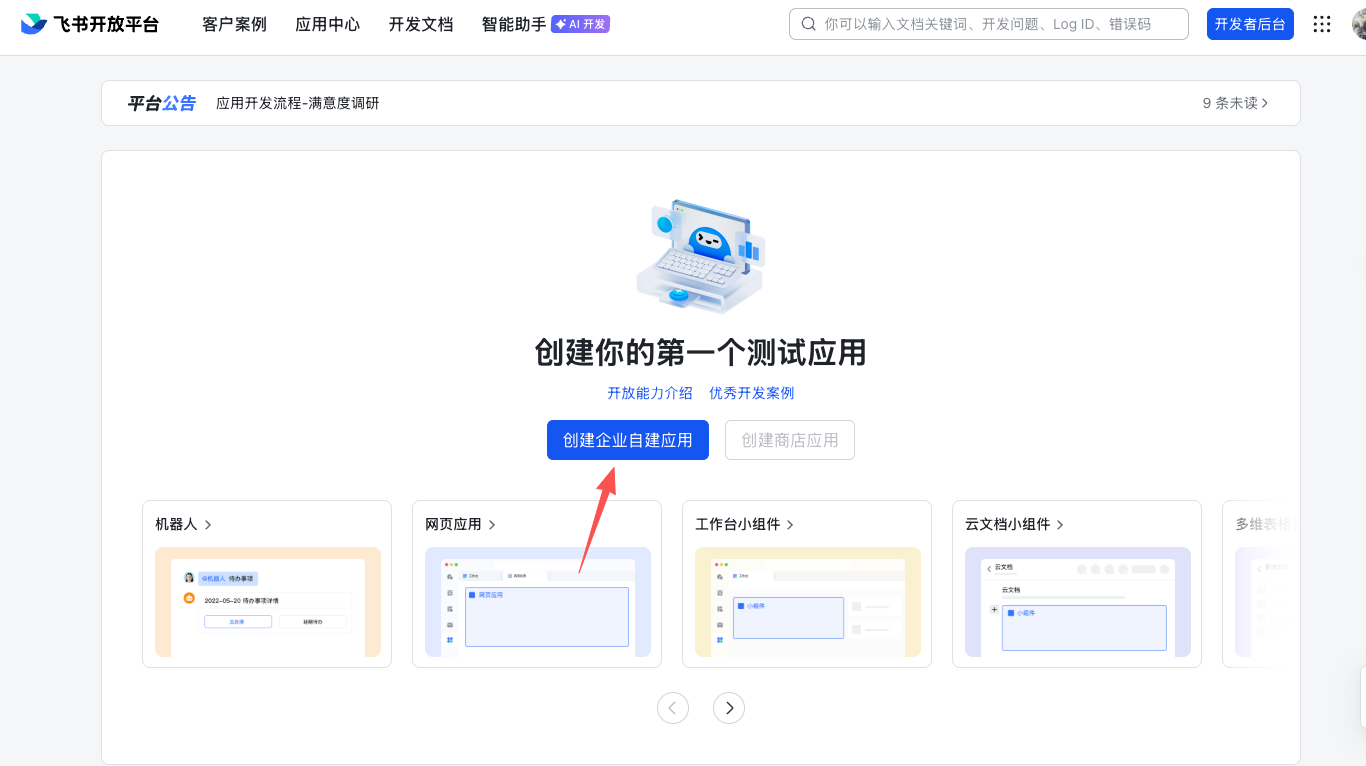This screenshot has height=766, width=1366.
Task: Click the 创建企业自建应用 button
Action: point(627,440)
